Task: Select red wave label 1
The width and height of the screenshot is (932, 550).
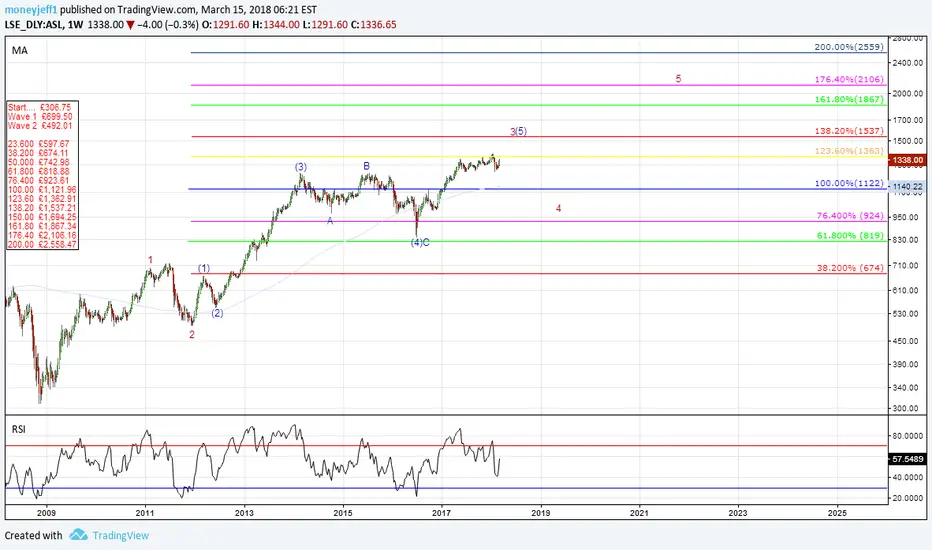Action: click(x=150, y=260)
